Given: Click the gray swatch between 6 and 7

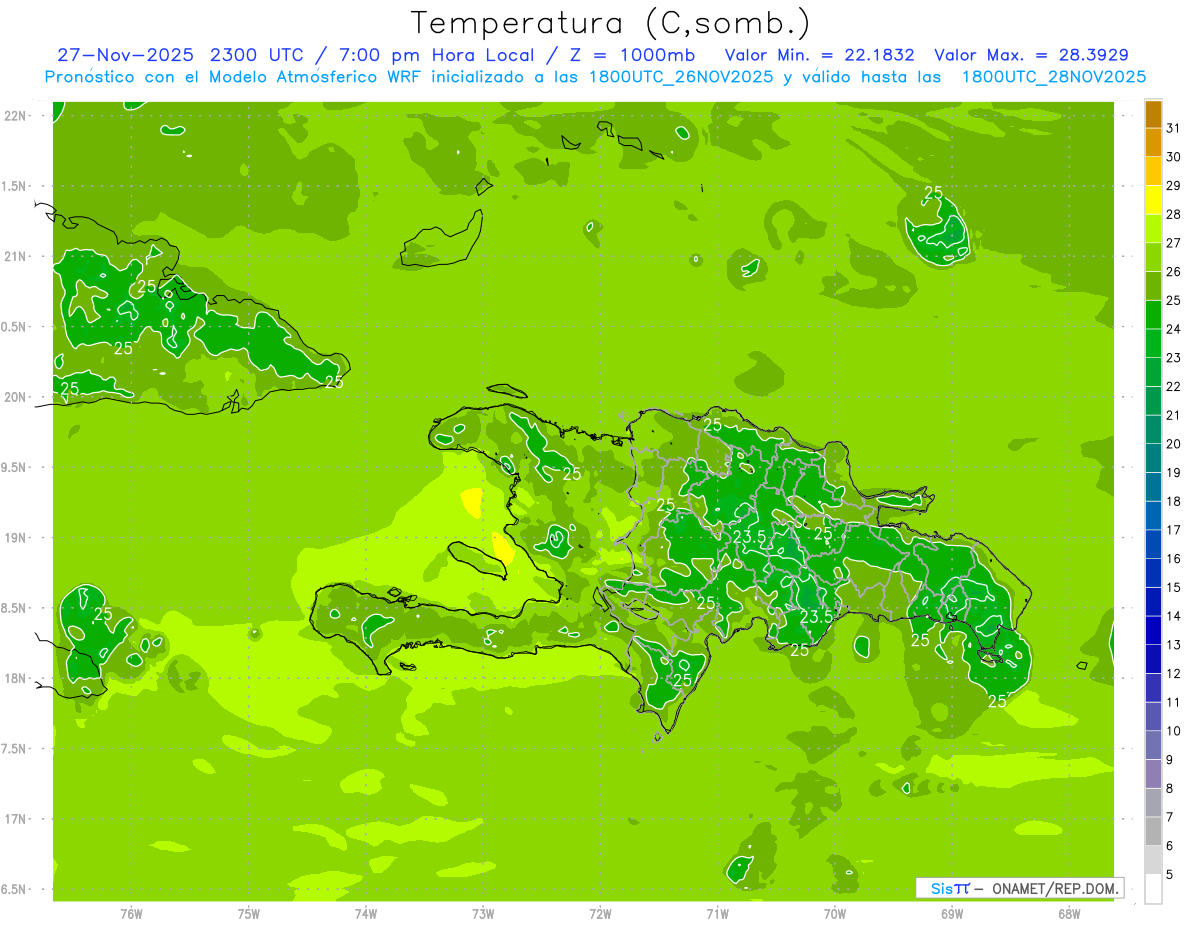Looking at the screenshot, I should click(x=1153, y=831).
